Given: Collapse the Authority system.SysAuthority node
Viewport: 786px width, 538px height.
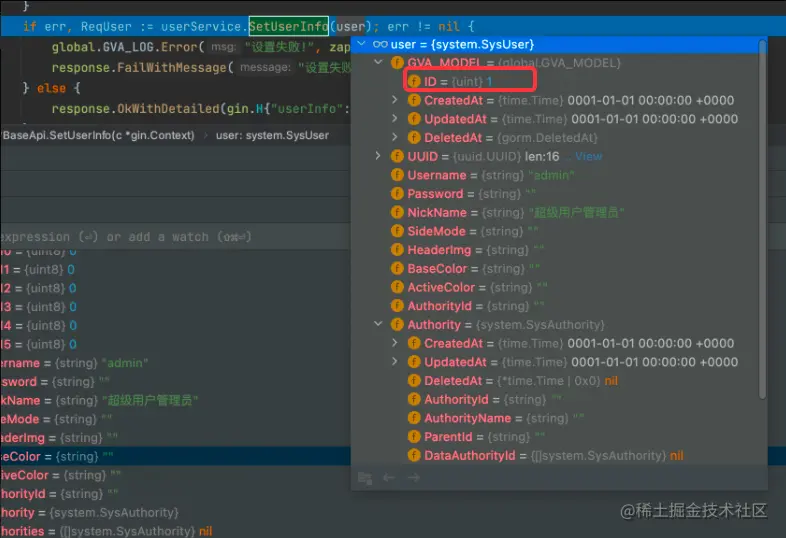Looking at the screenshot, I should [x=378, y=324].
